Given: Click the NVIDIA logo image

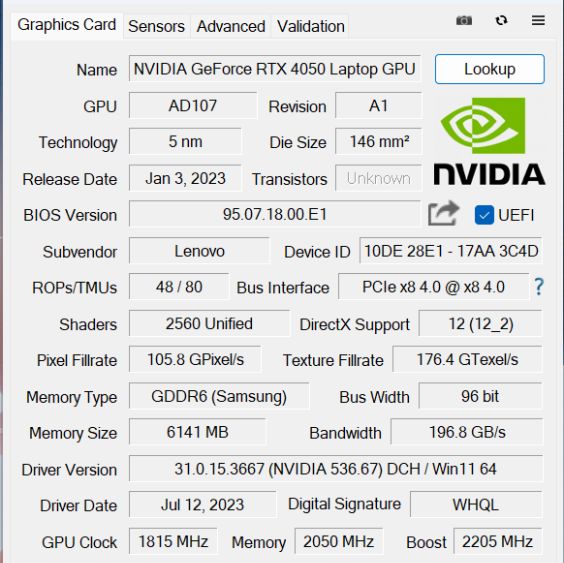Looking at the screenshot, I should point(489,141).
